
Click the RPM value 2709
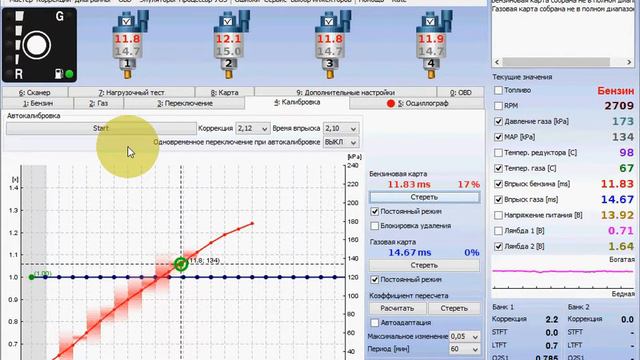pos(619,106)
